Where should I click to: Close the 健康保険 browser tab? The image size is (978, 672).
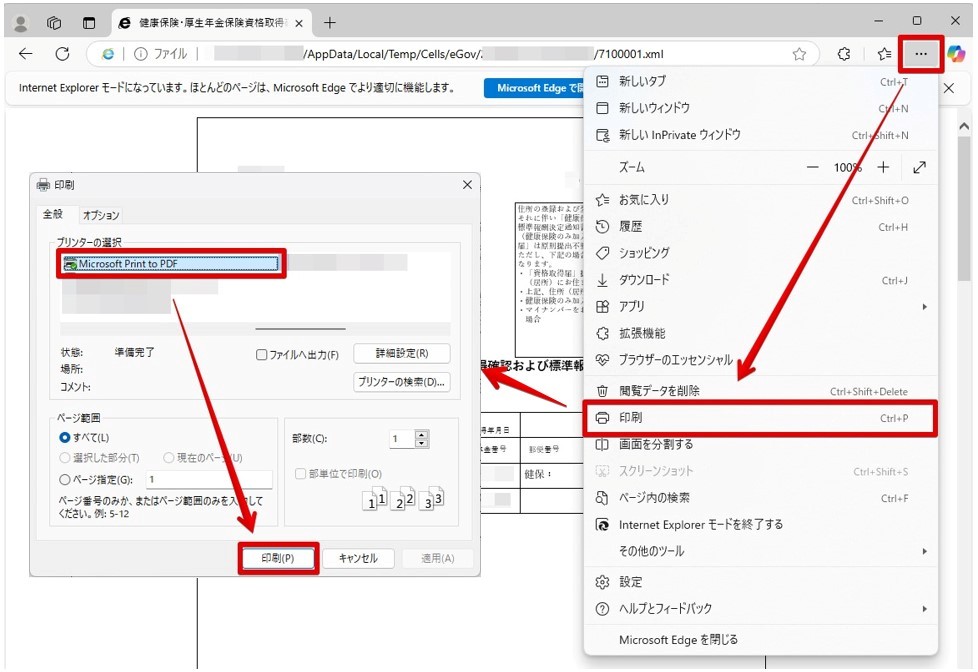coord(299,24)
